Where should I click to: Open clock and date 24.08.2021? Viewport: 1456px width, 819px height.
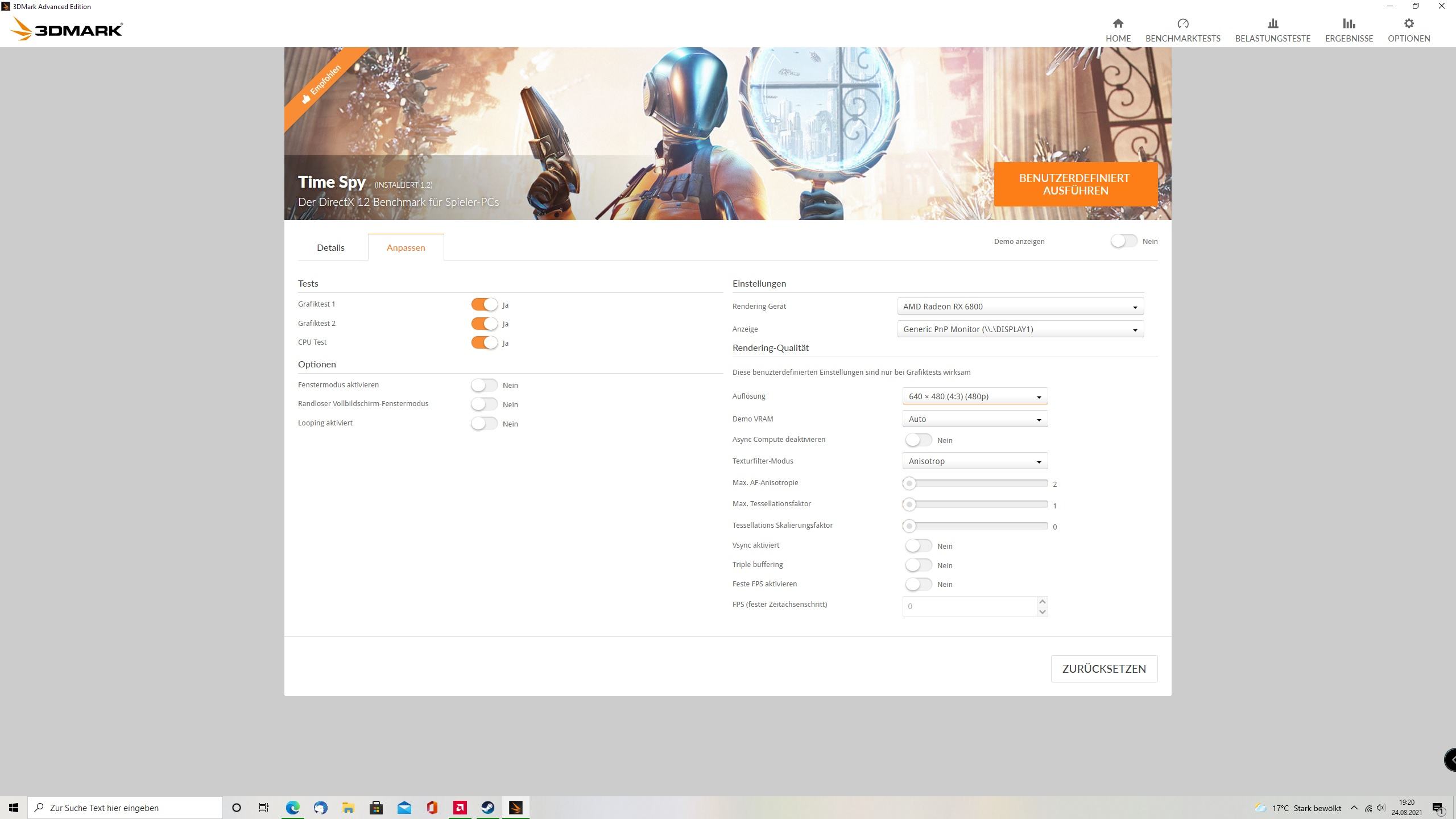1407,808
